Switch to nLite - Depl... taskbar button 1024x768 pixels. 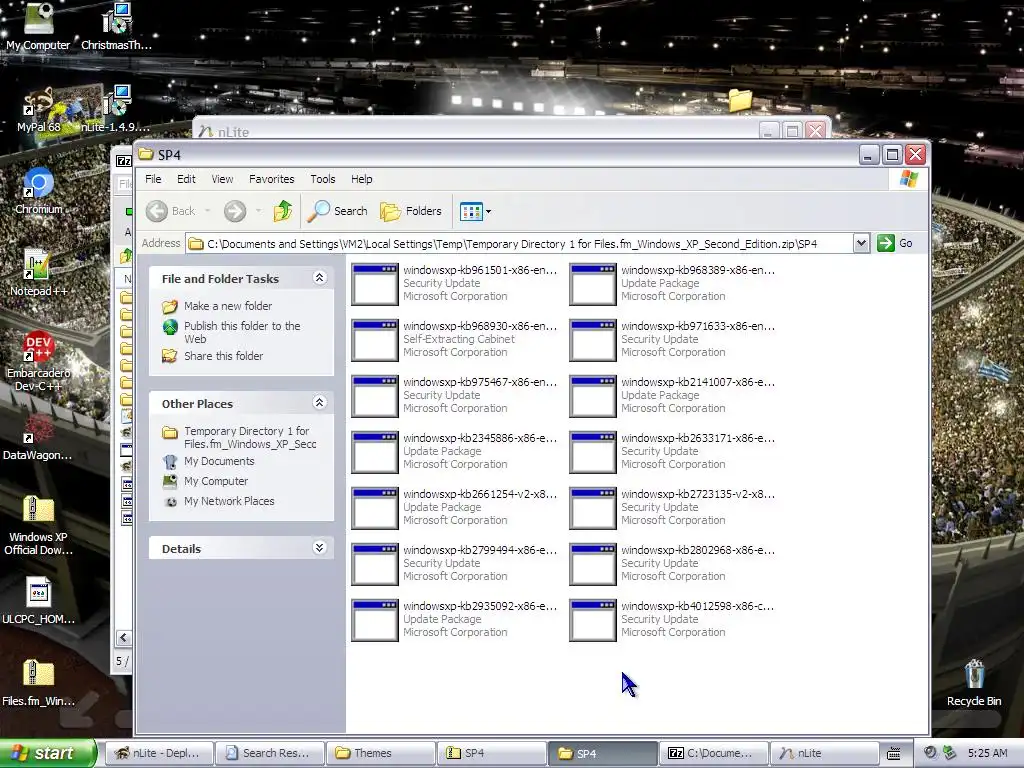(159, 753)
